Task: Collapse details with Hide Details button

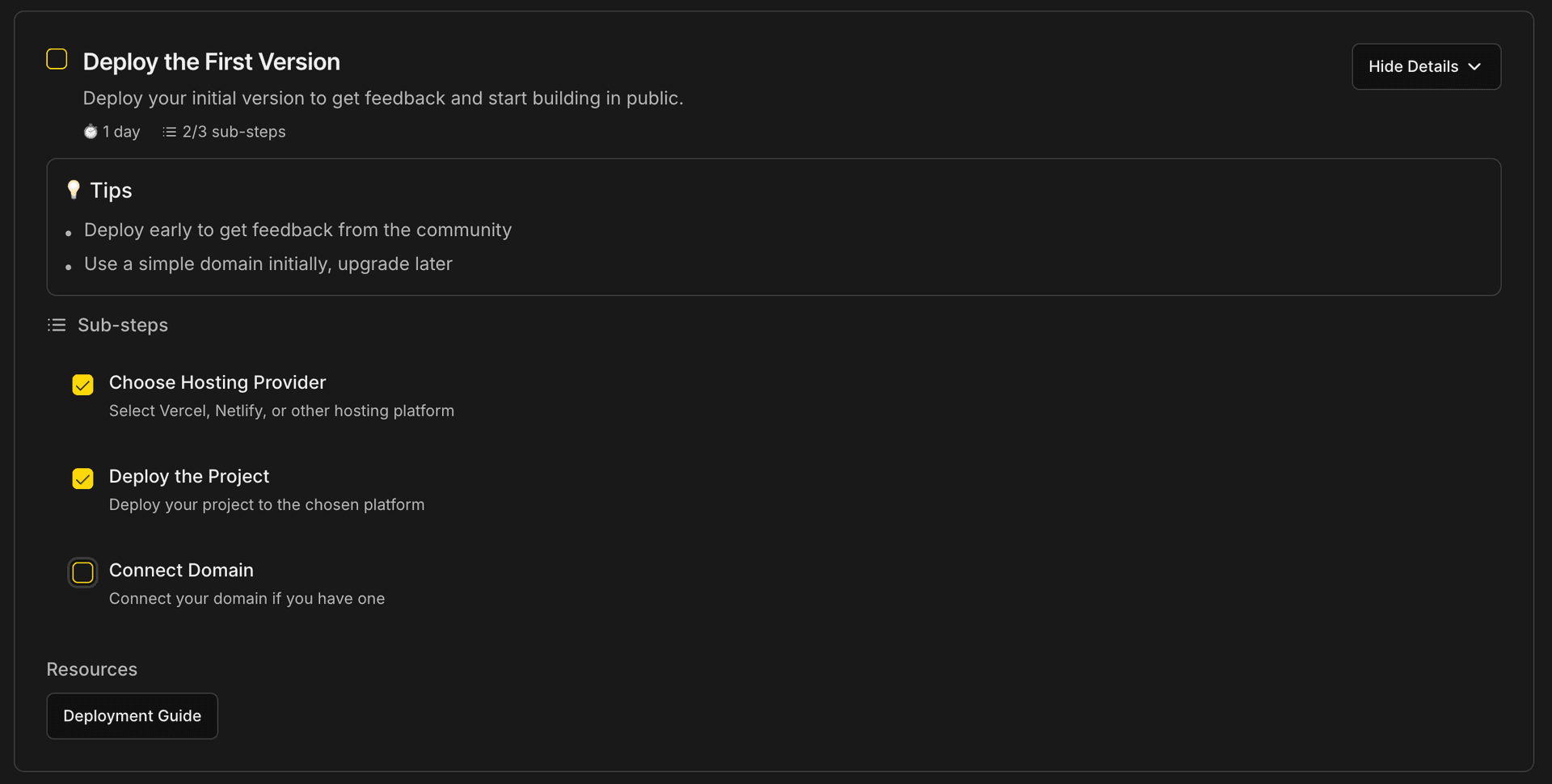Action: pos(1425,67)
